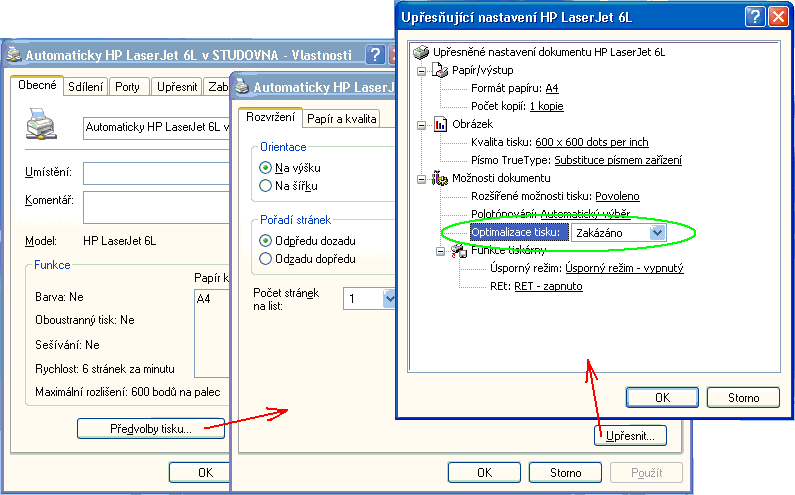Click the Obrázek chart icon

coord(440,124)
